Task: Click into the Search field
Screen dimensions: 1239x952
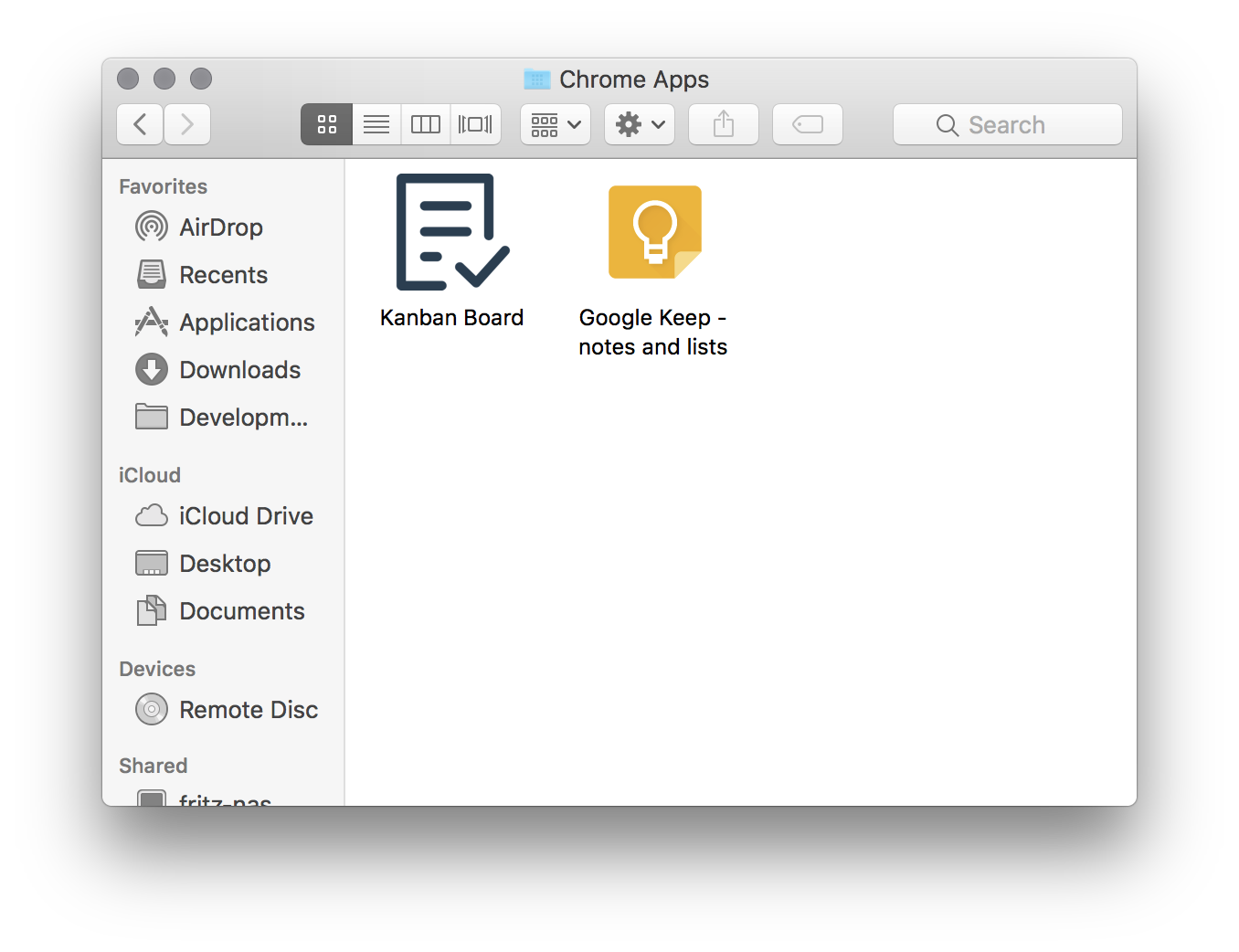Action: pos(1008,124)
